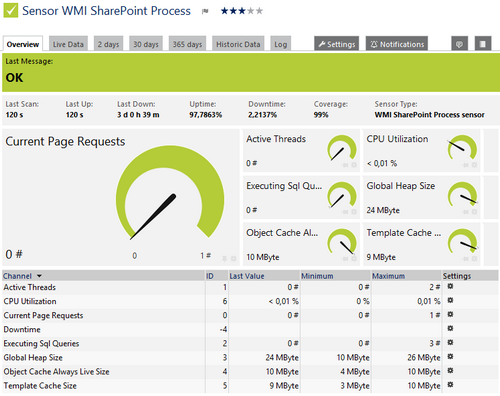Click the large Current Page Requests gauge
The height and width of the screenshot is (396, 500).
[170, 193]
